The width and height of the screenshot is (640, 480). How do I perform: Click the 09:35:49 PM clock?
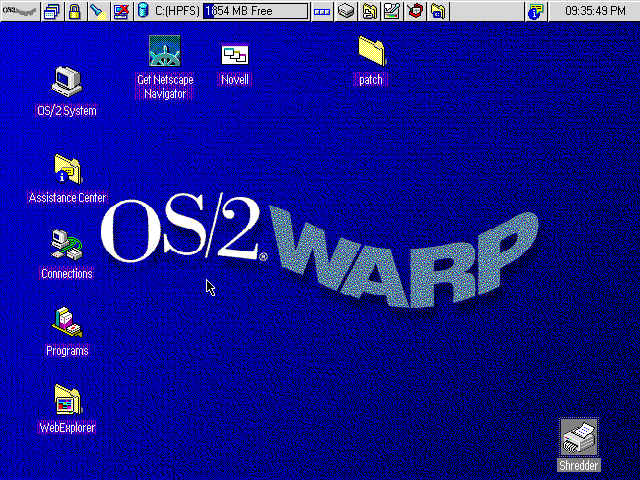click(x=595, y=11)
